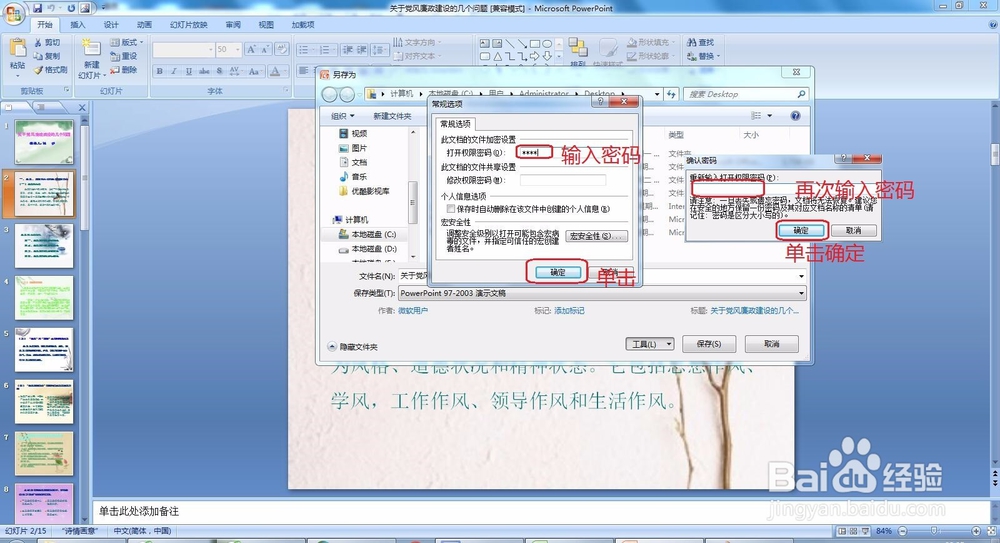Click the Bullets list icon
The width and height of the screenshot is (1000, 543).
click(x=306, y=49)
